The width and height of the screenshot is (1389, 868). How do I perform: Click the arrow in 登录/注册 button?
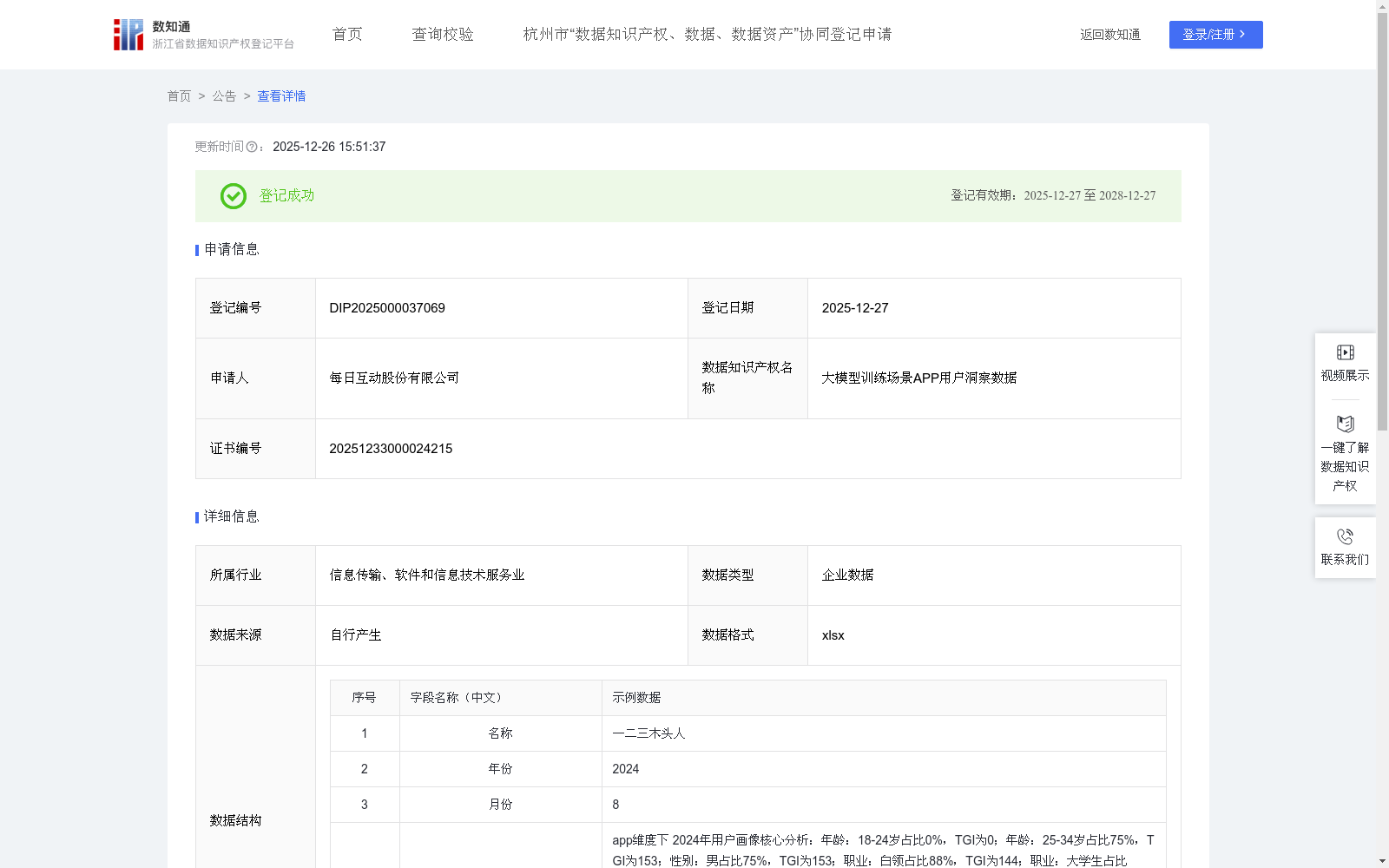point(1242,35)
